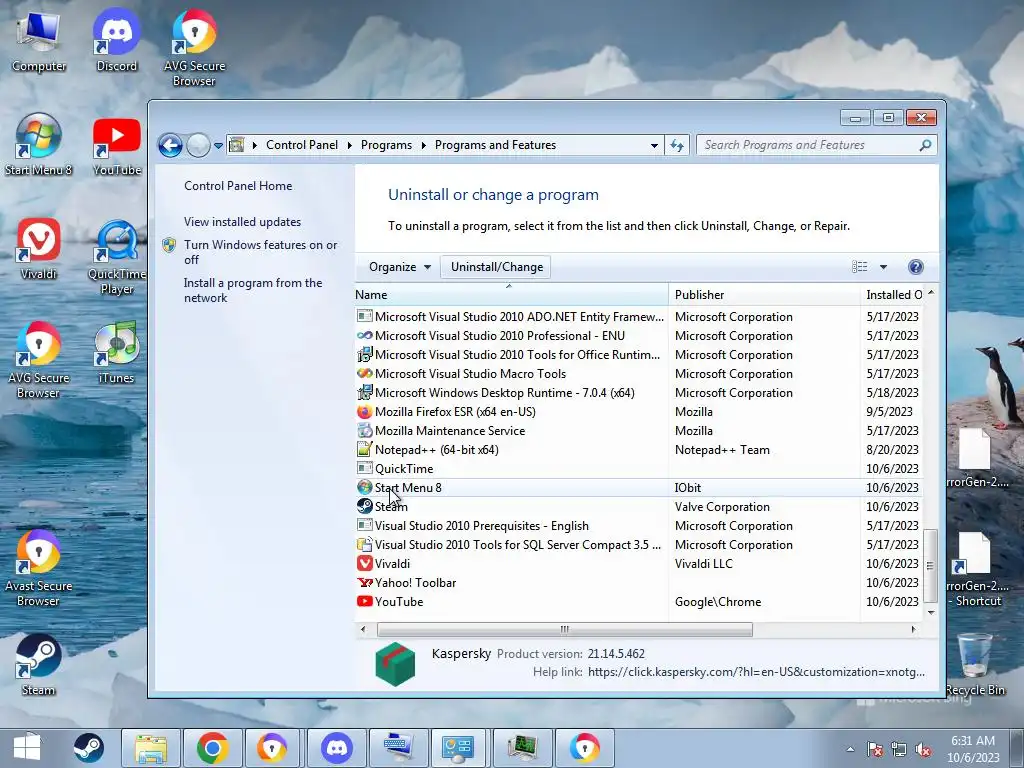Select Notepad++ (64-bit x64) entry
Image resolution: width=1024 pixels, height=768 pixels.
(639, 449)
